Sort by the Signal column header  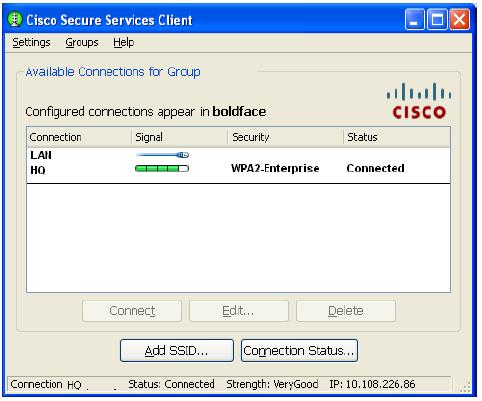[x=180, y=137]
